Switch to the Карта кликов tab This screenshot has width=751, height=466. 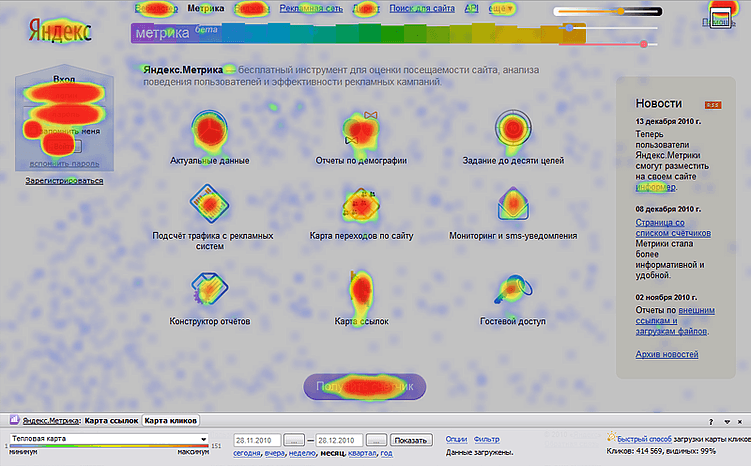pos(171,421)
